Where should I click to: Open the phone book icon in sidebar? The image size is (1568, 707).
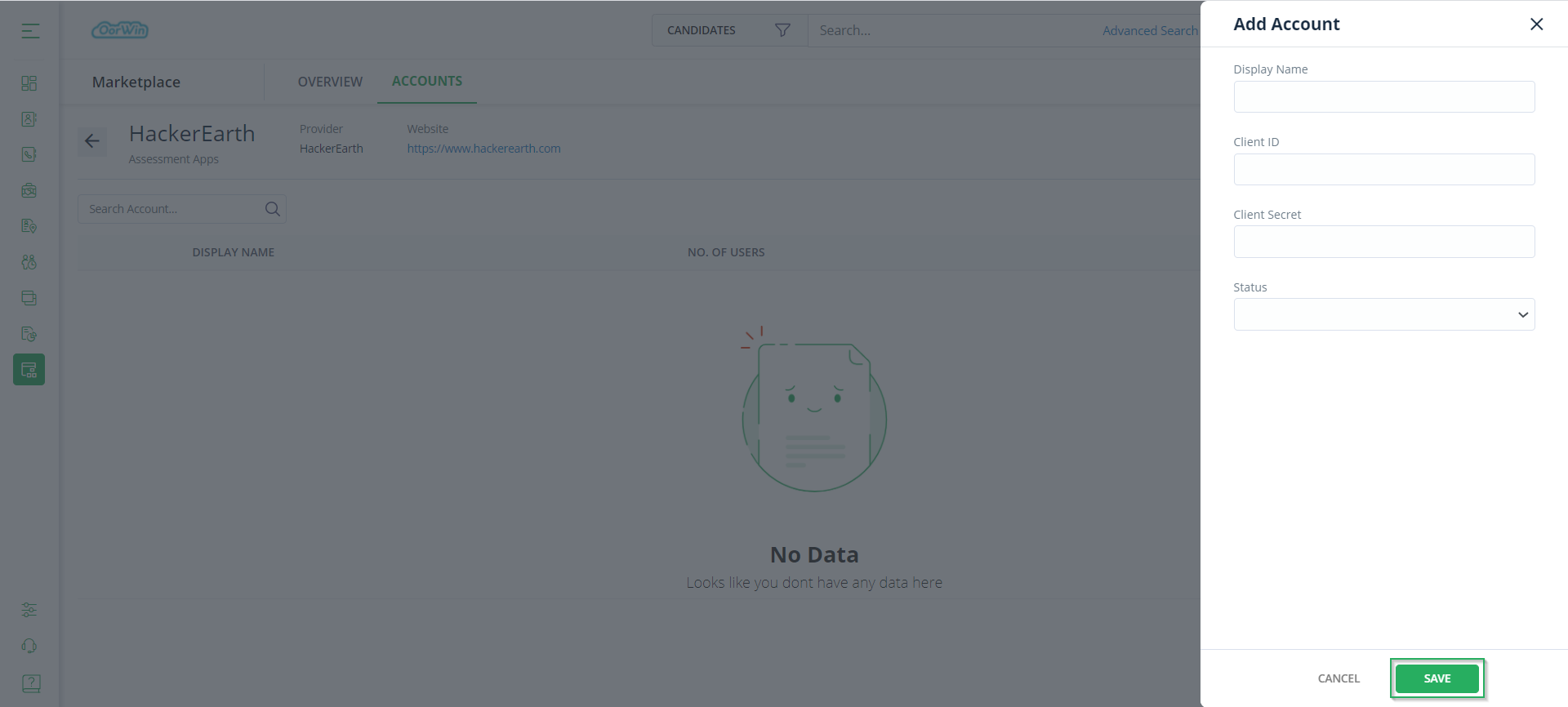click(x=29, y=155)
